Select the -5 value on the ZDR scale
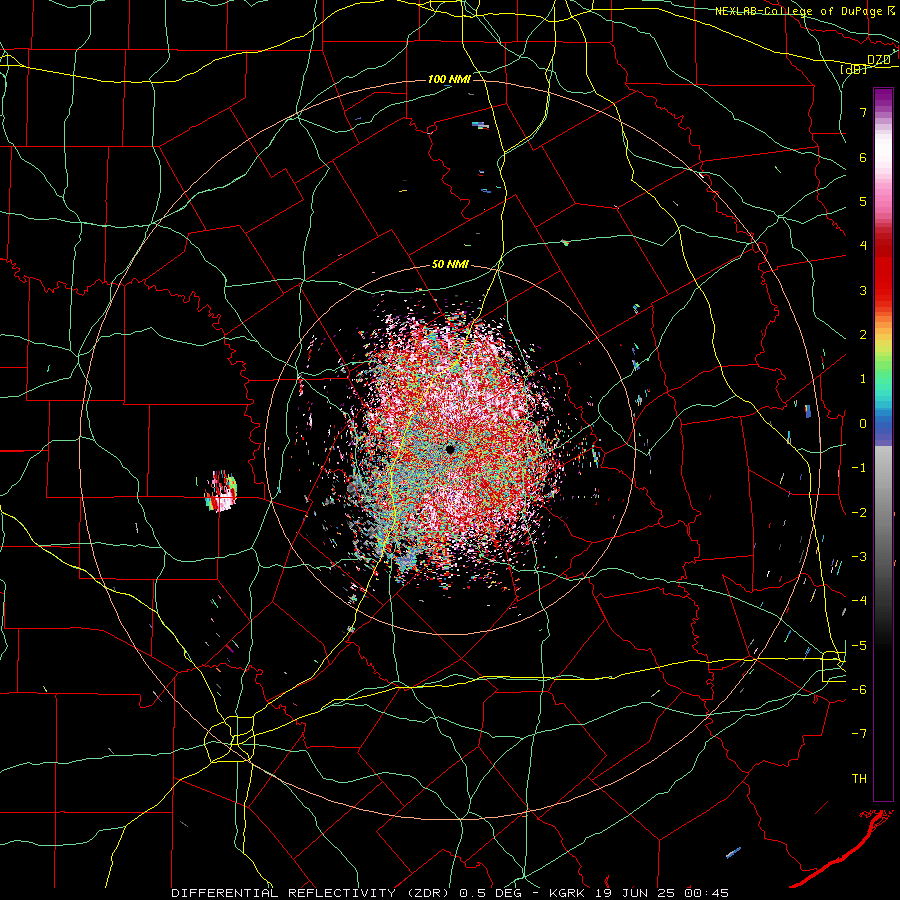Viewport: 900px width, 900px height. coord(859,646)
